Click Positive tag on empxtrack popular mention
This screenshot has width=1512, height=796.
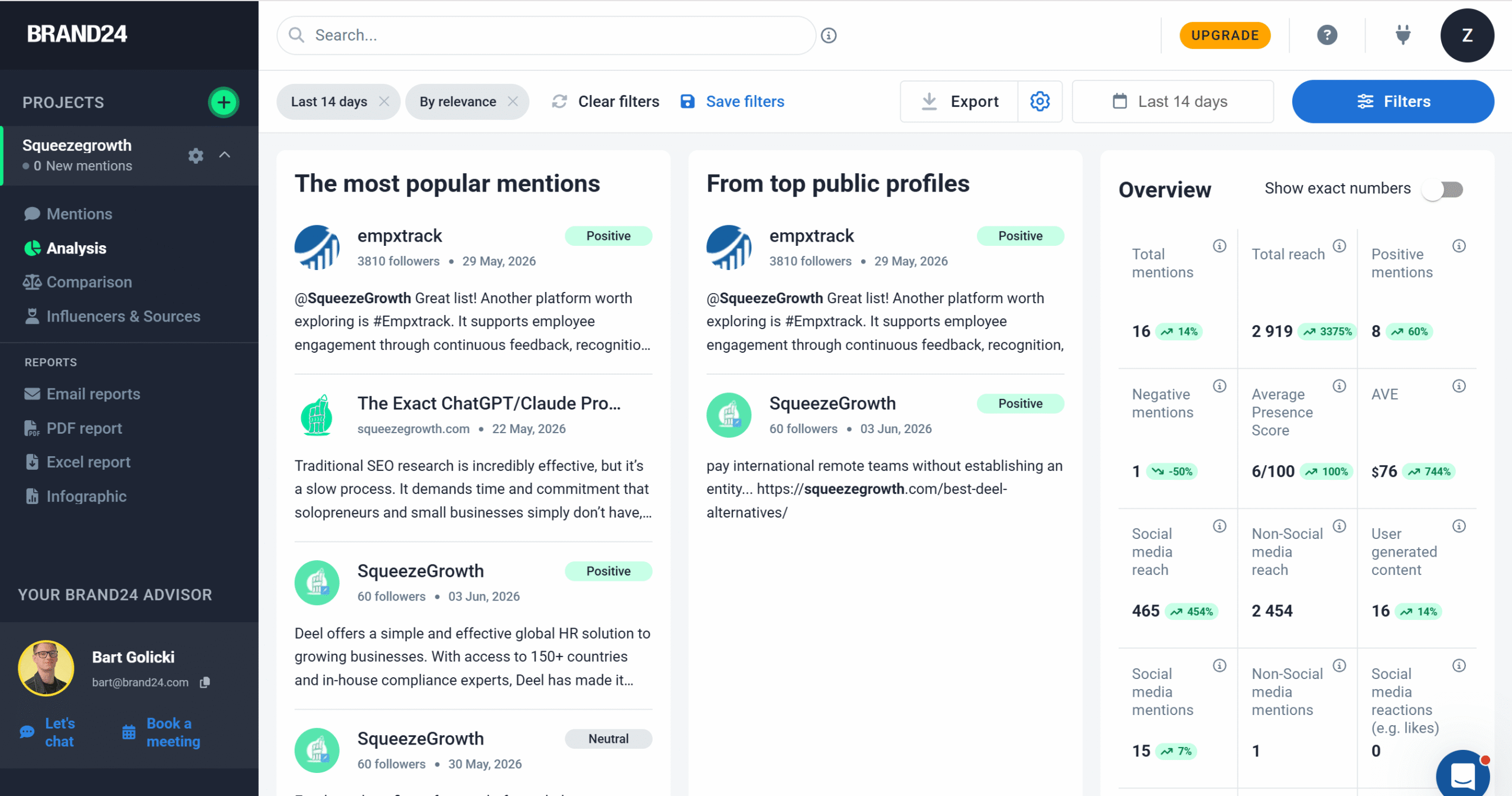click(608, 236)
